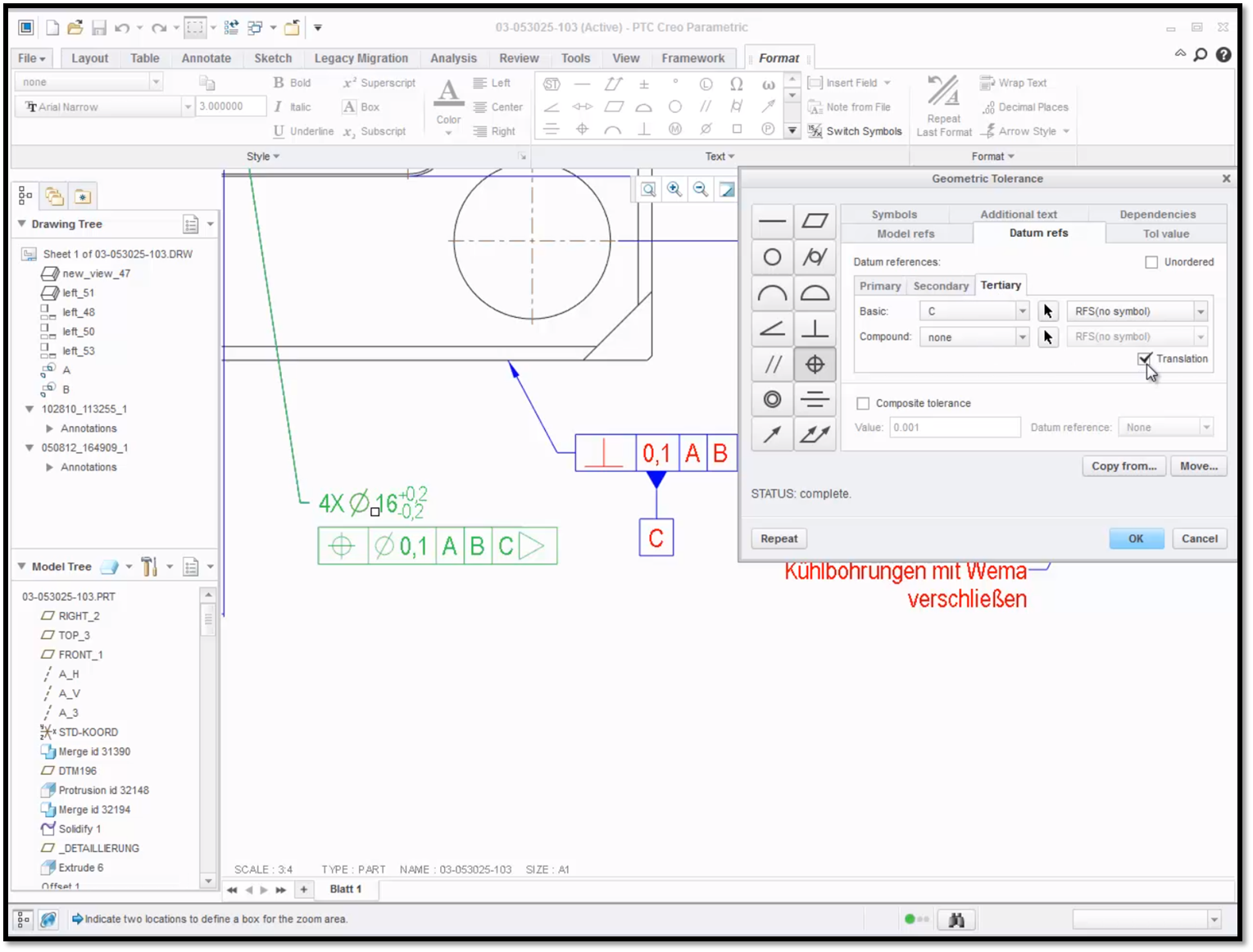Open the Tol value tab

1165,233
